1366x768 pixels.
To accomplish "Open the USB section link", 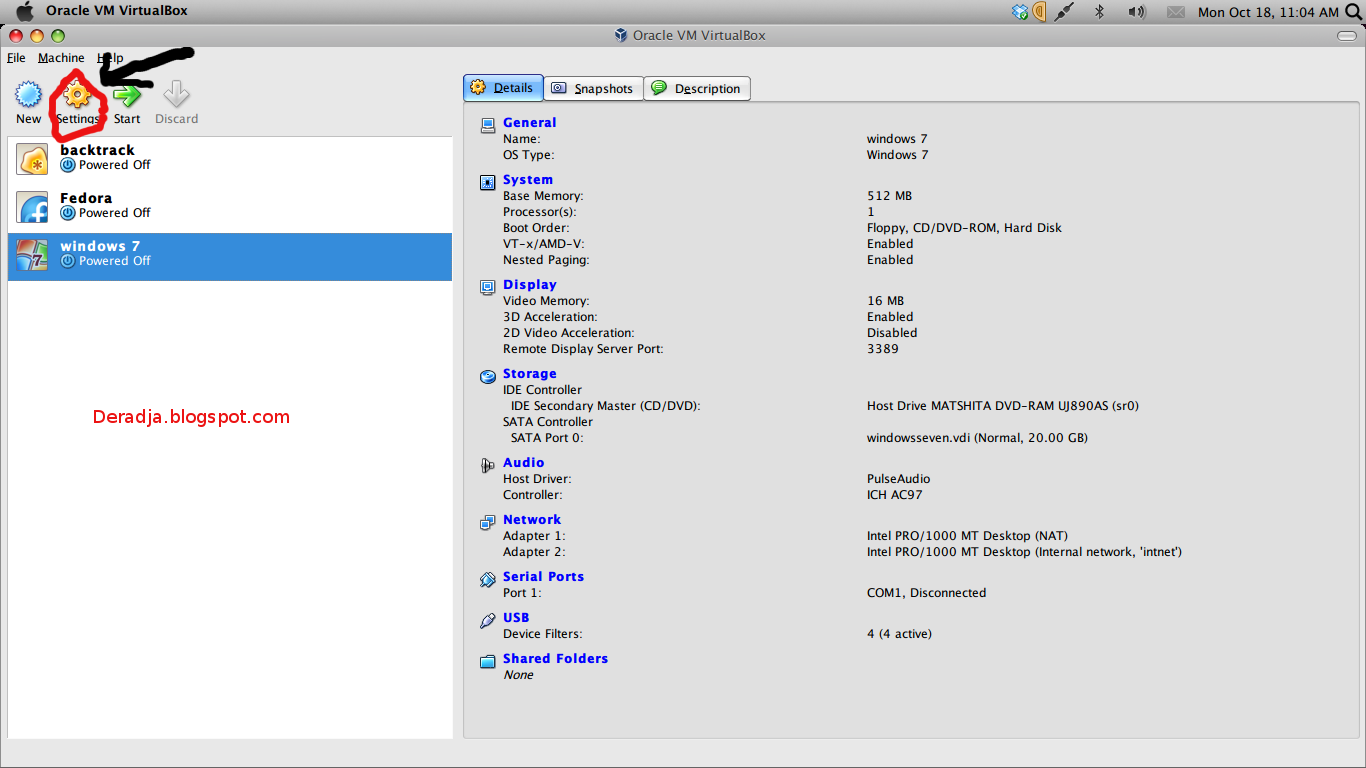I will click(x=516, y=618).
